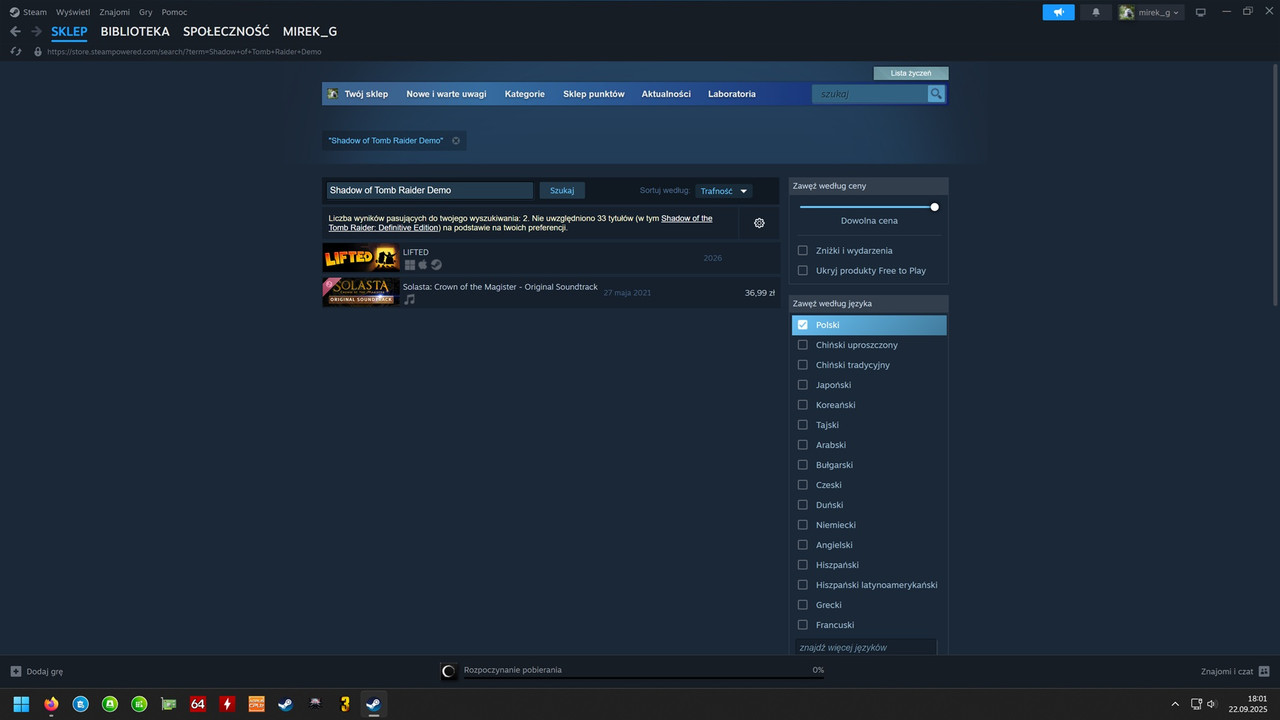This screenshot has width=1280, height=720.
Task: Remove the "Shadow of Tomb Raider Demo" search tag
Action: (x=456, y=141)
